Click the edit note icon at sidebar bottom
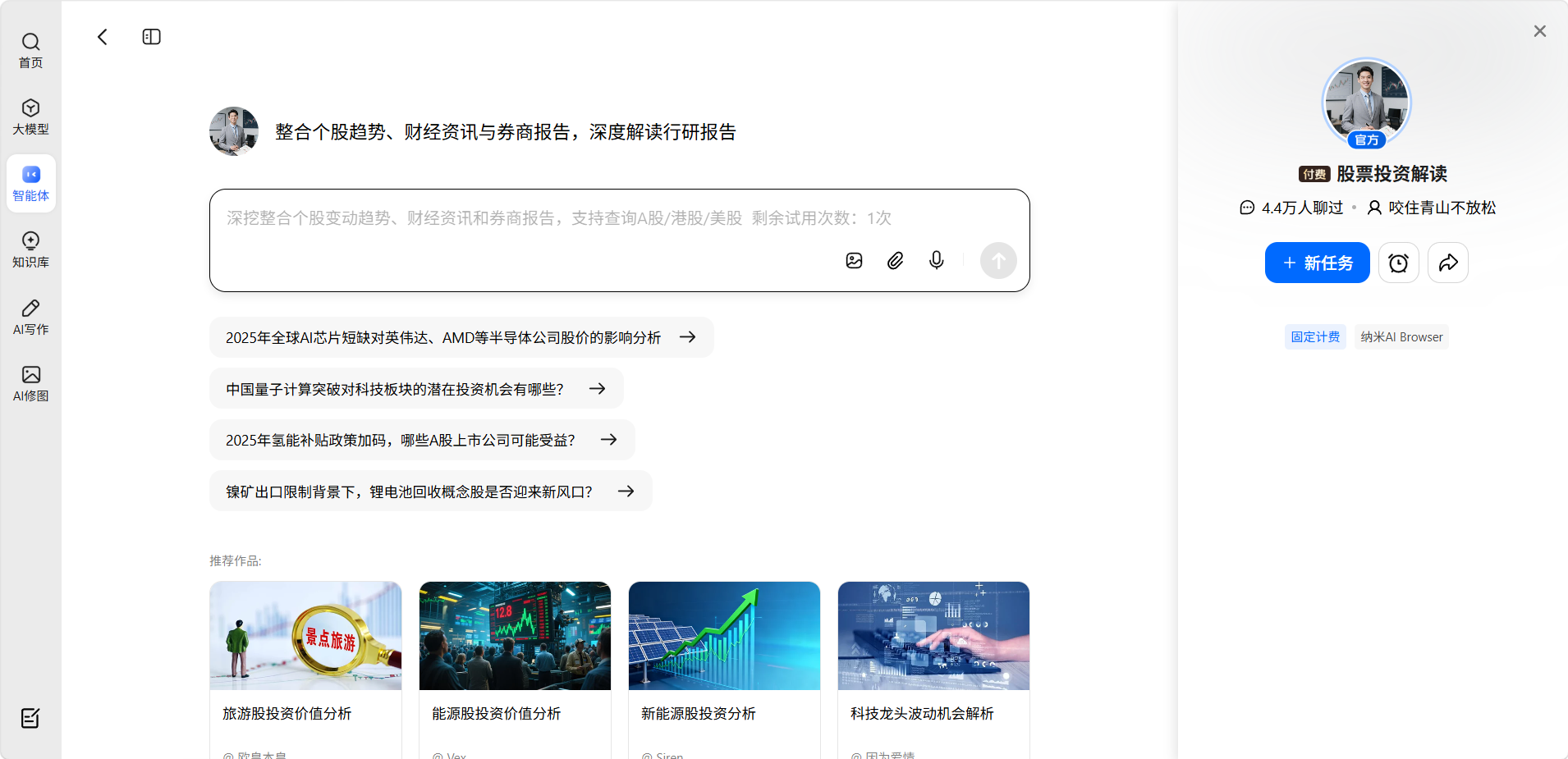Image resolution: width=1568 pixels, height=759 pixels. click(x=30, y=719)
